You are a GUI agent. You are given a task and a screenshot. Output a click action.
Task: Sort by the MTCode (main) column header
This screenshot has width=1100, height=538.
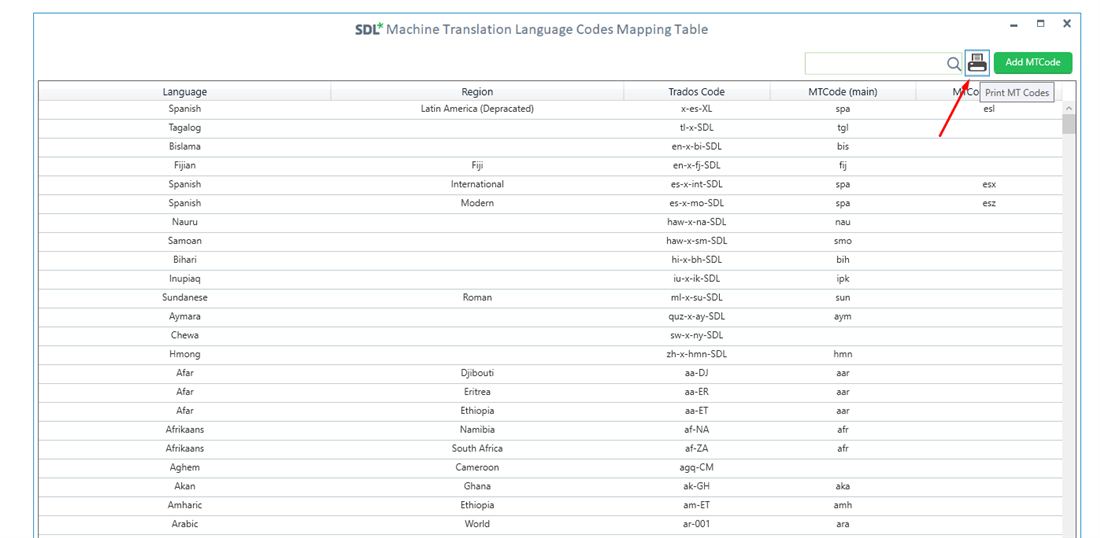(x=843, y=91)
